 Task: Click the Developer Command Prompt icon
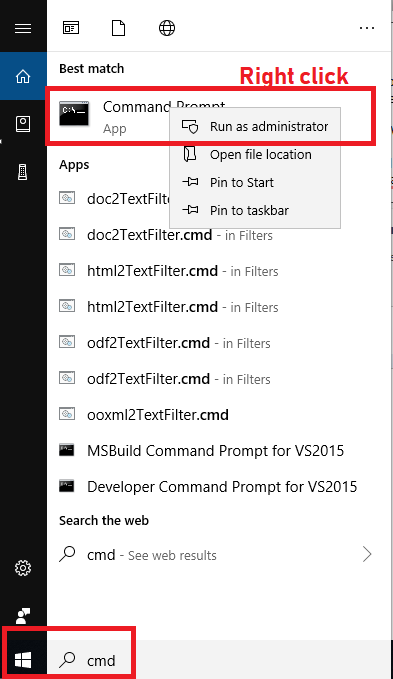coord(67,486)
